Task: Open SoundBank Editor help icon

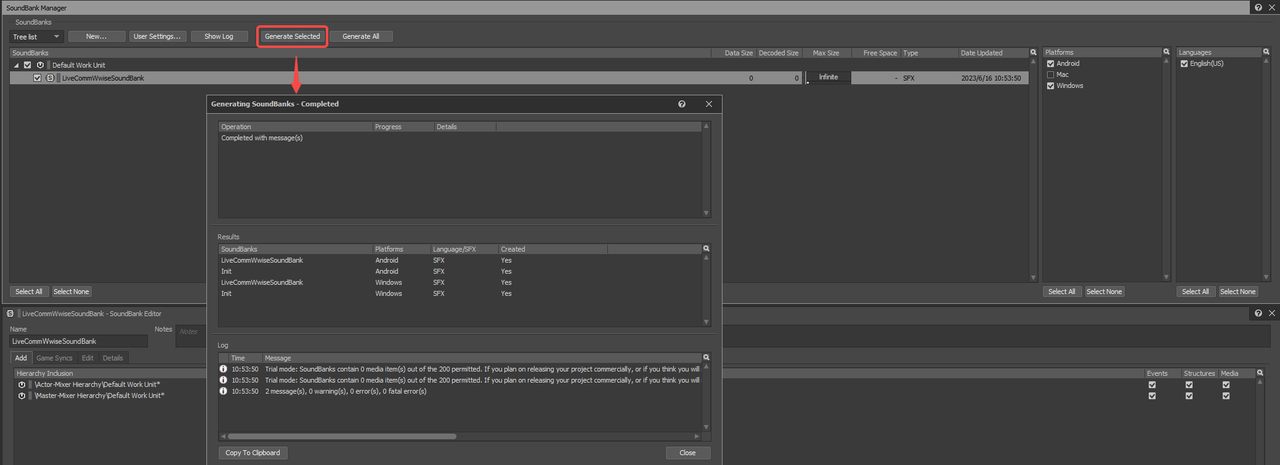Action: [1257, 314]
